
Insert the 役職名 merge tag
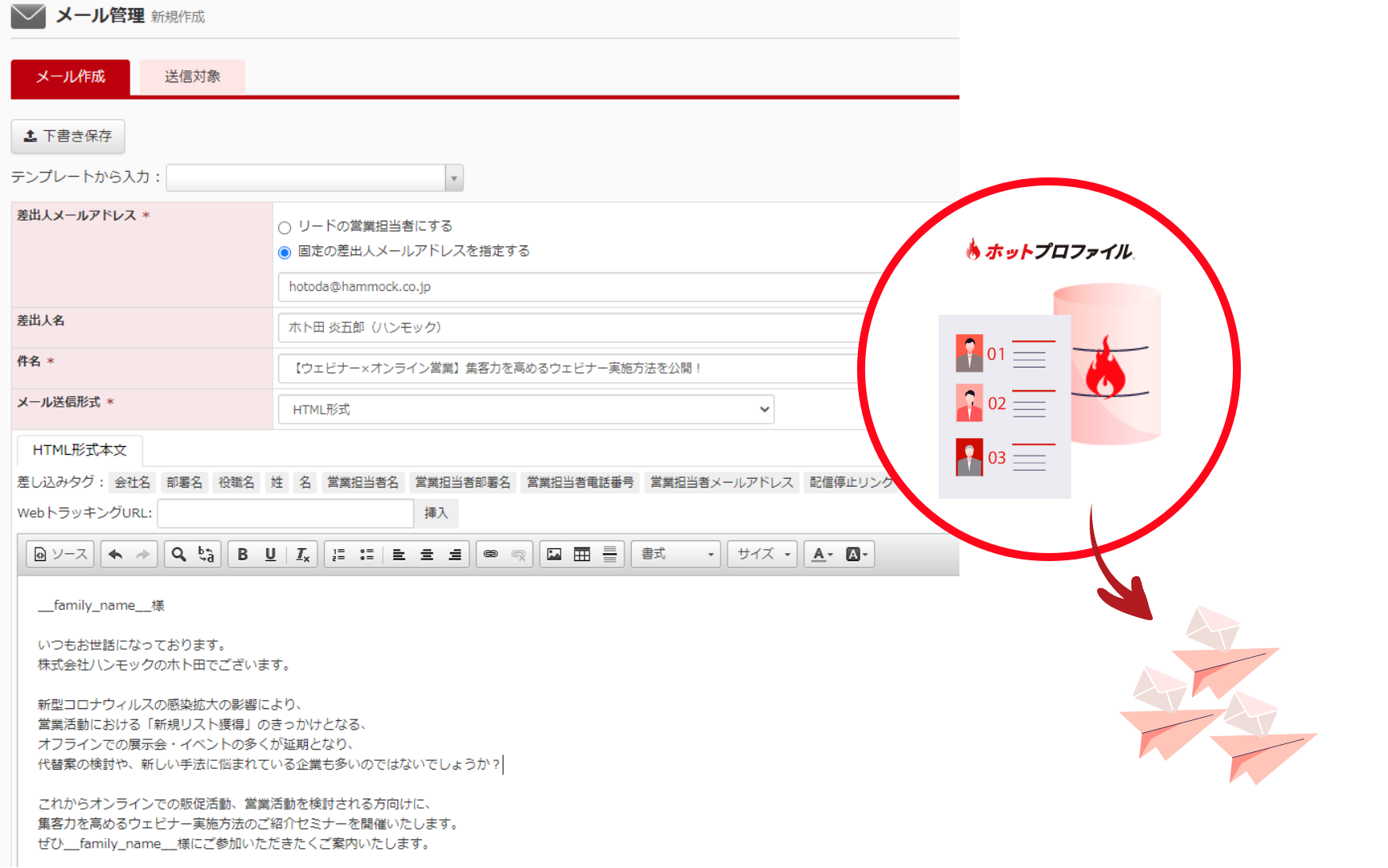237,482
